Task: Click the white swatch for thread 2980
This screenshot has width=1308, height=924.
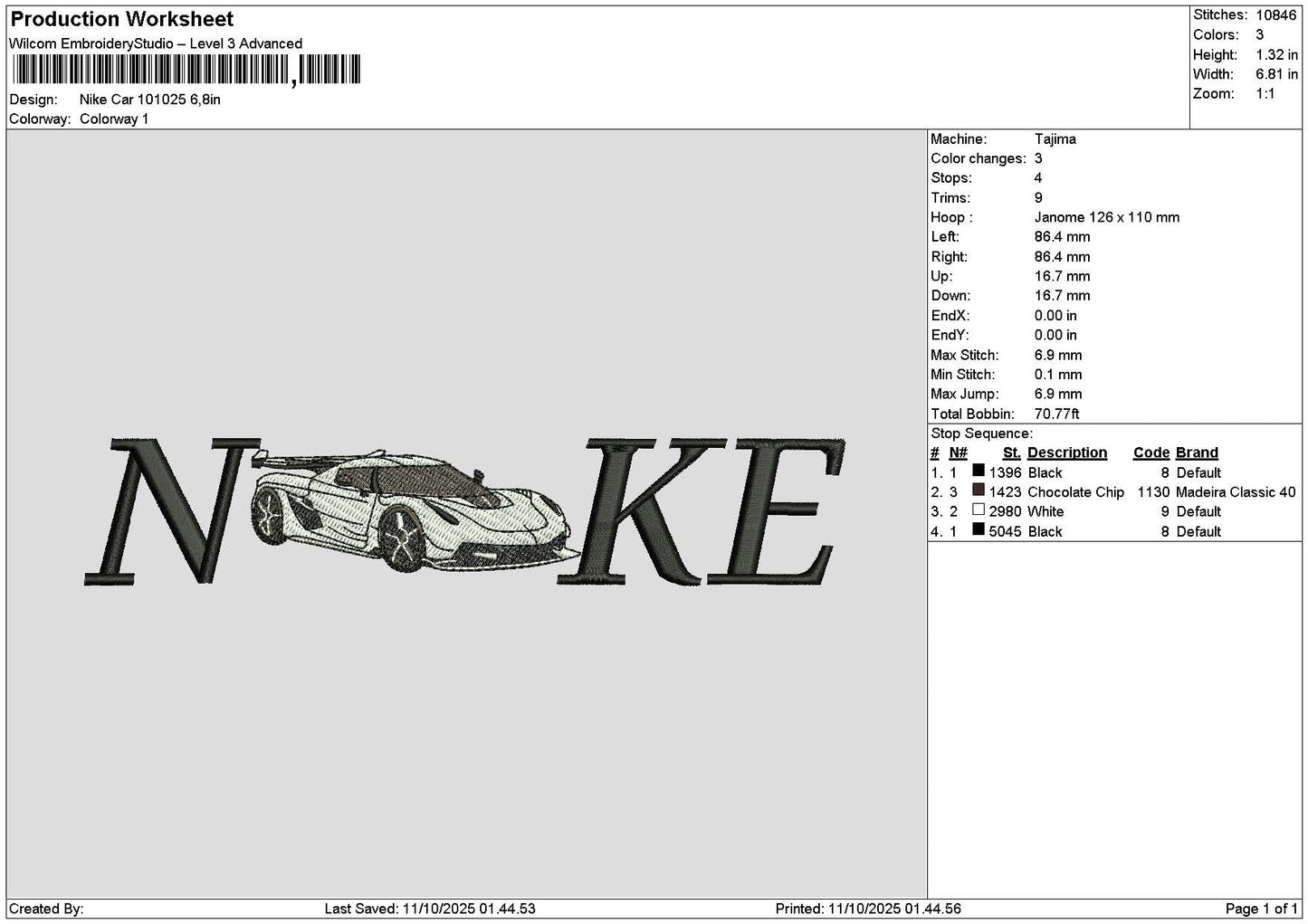Action: pyautogui.click(x=979, y=510)
